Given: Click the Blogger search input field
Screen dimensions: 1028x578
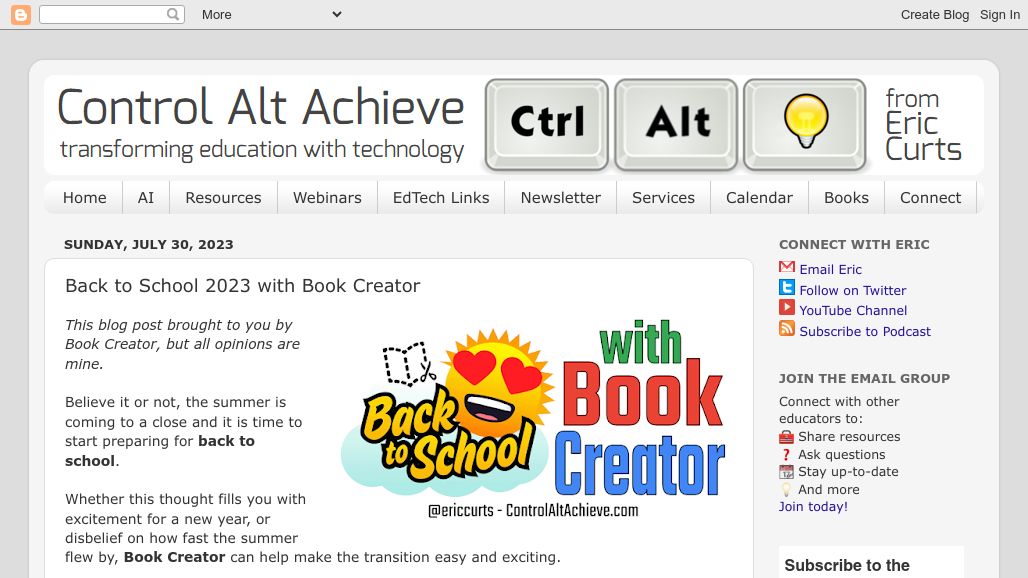Looking at the screenshot, I should pos(103,14).
